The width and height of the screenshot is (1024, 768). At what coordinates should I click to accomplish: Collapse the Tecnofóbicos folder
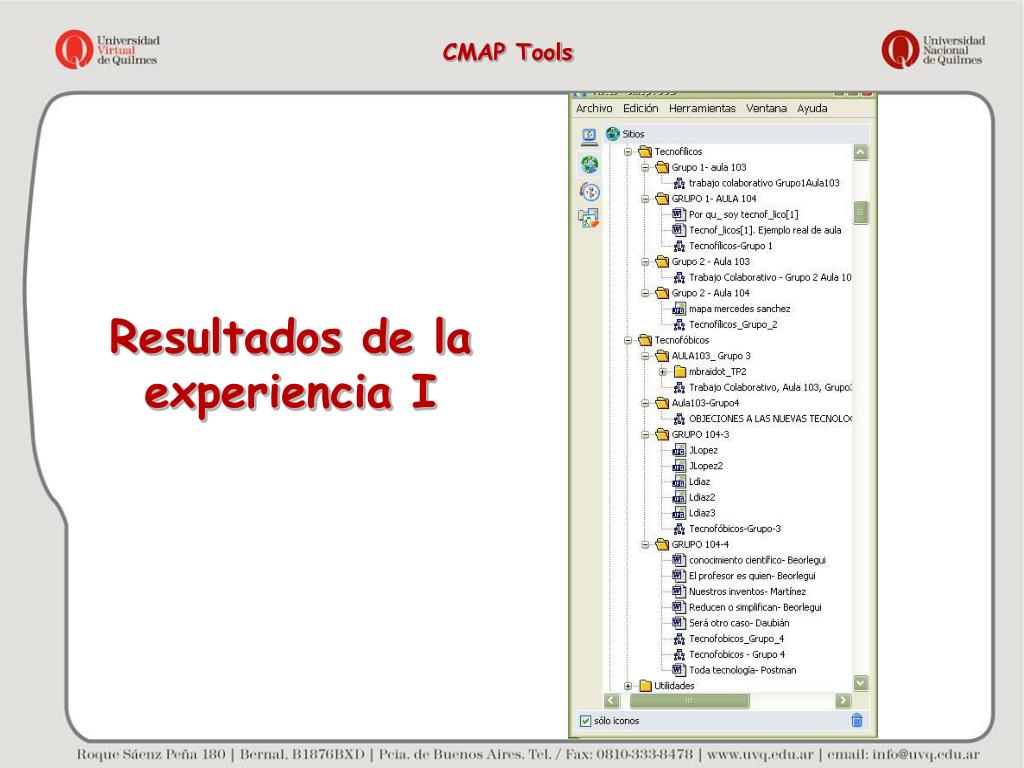pos(628,340)
